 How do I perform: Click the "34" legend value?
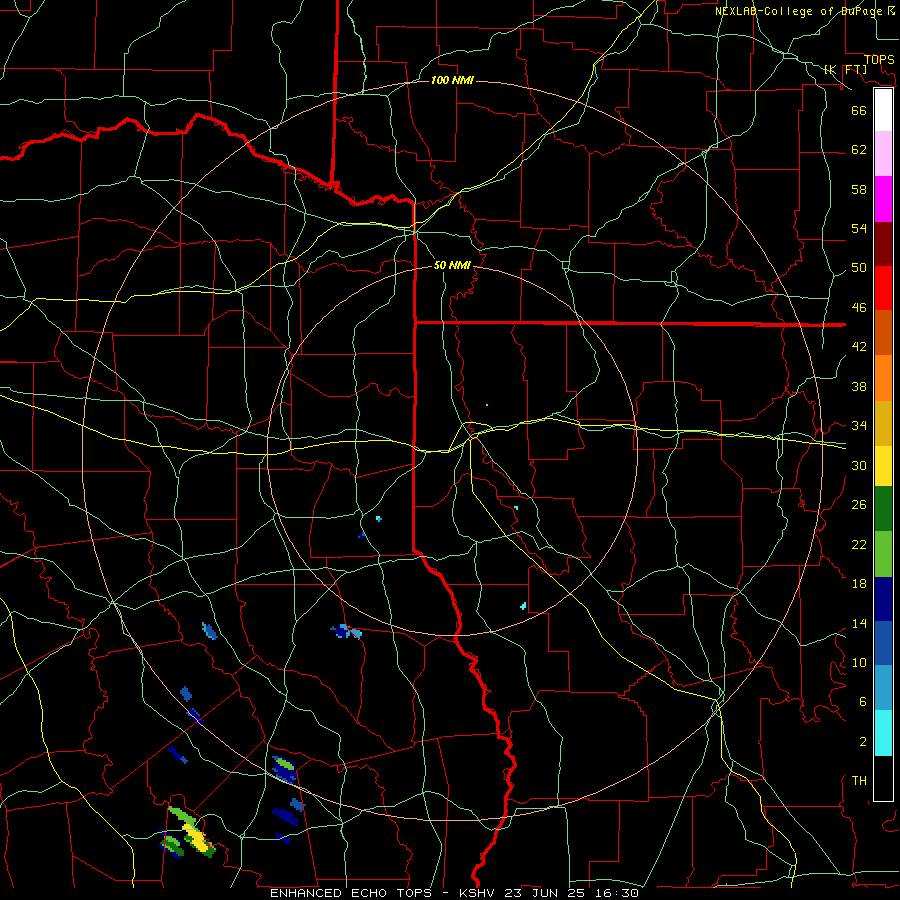(x=859, y=426)
